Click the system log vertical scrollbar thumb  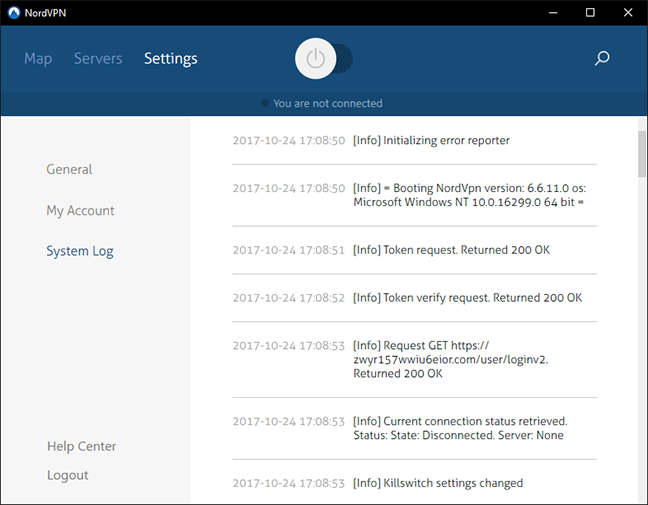pyautogui.click(x=641, y=154)
